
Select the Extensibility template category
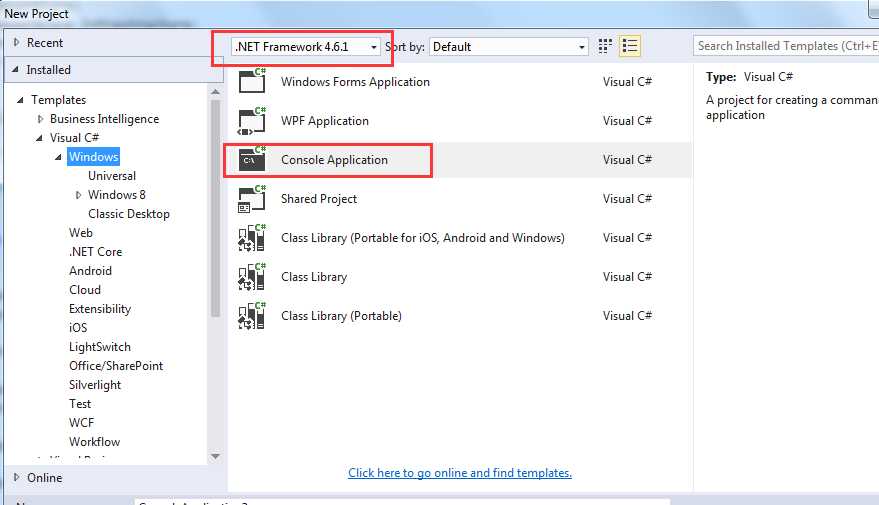pos(100,309)
